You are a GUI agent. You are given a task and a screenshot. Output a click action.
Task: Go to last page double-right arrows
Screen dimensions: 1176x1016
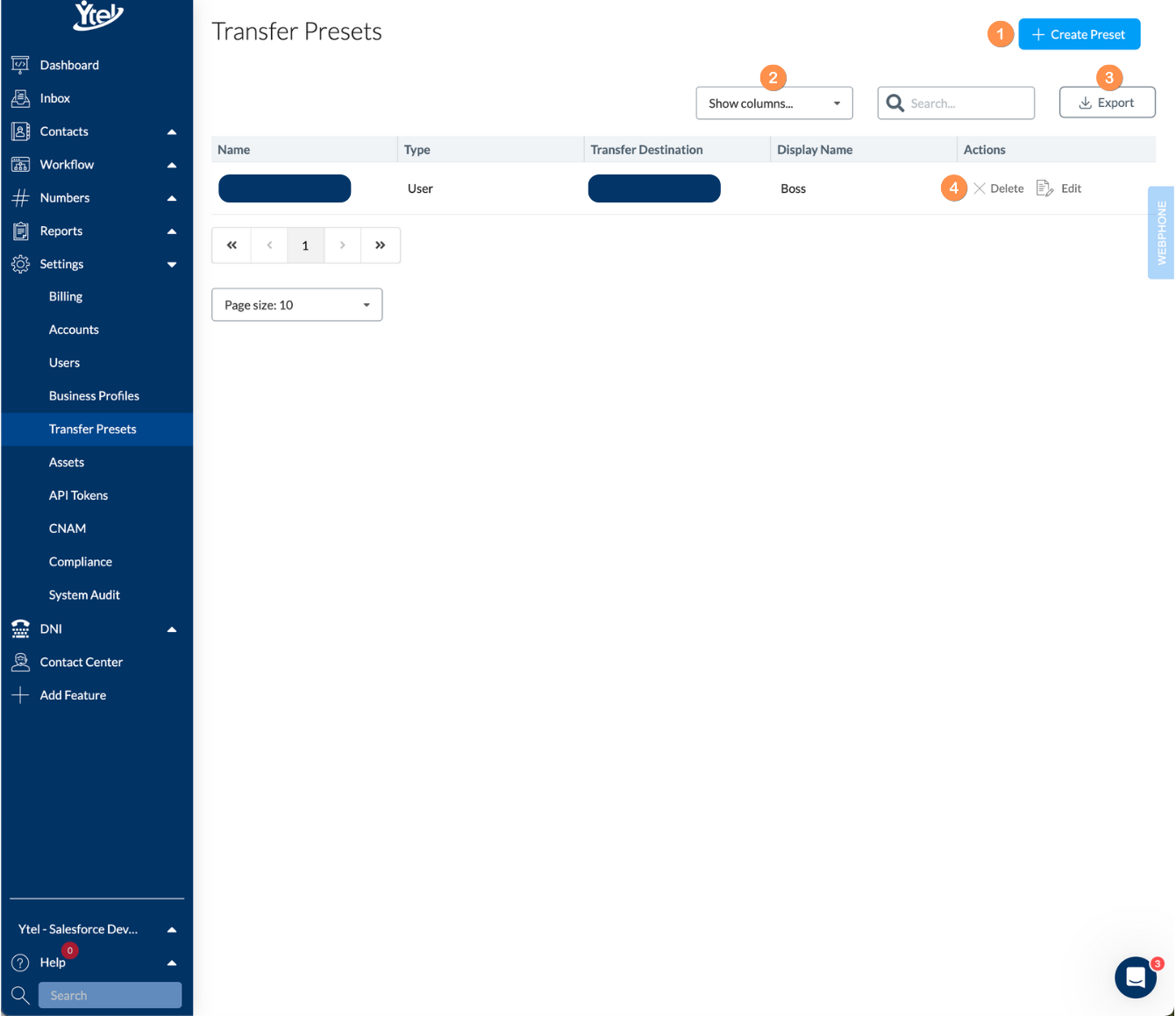coord(381,245)
